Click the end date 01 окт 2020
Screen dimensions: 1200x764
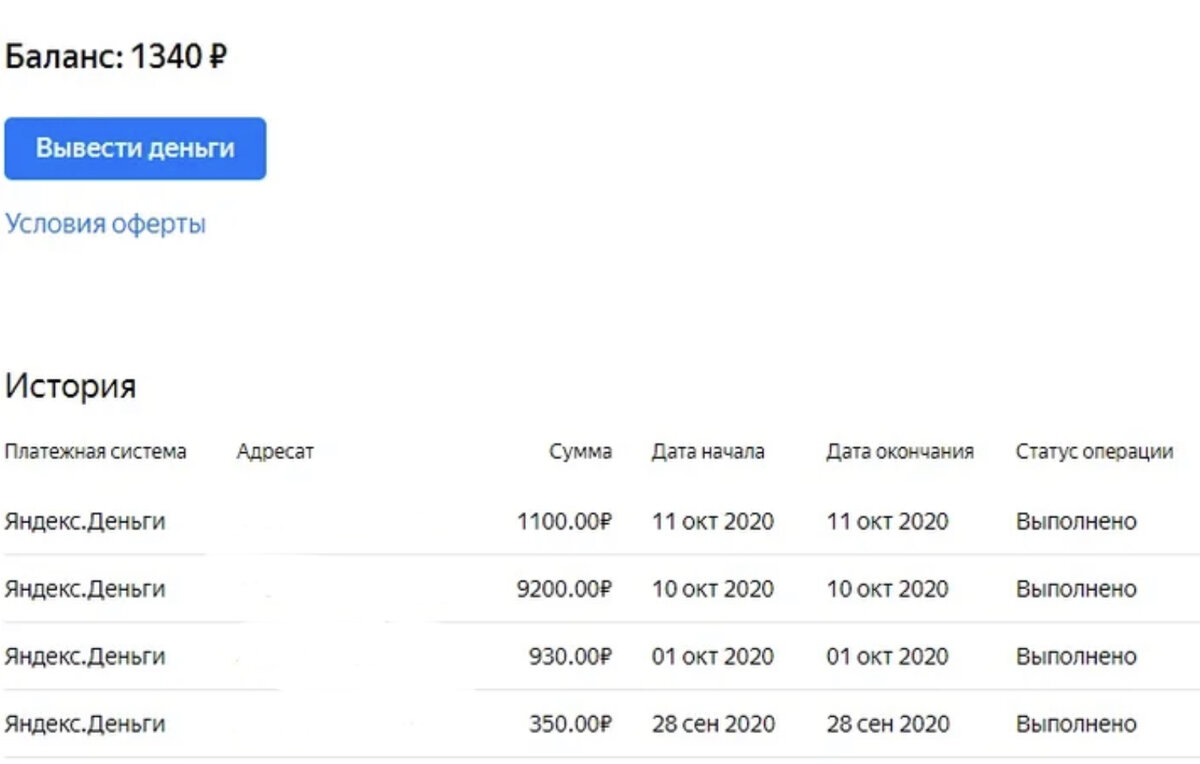click(887, 657)
